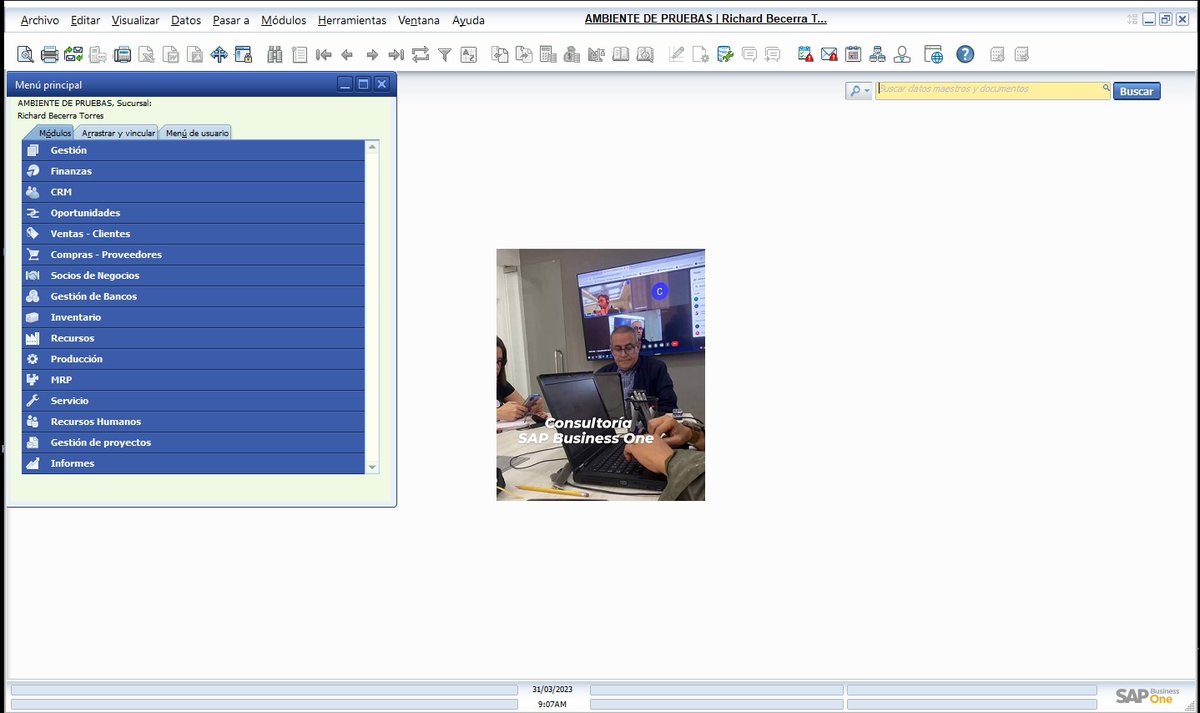1200x713 pixels.
Task: Click the fax icon in the toolbar
Action: click(x=122, y=54)
